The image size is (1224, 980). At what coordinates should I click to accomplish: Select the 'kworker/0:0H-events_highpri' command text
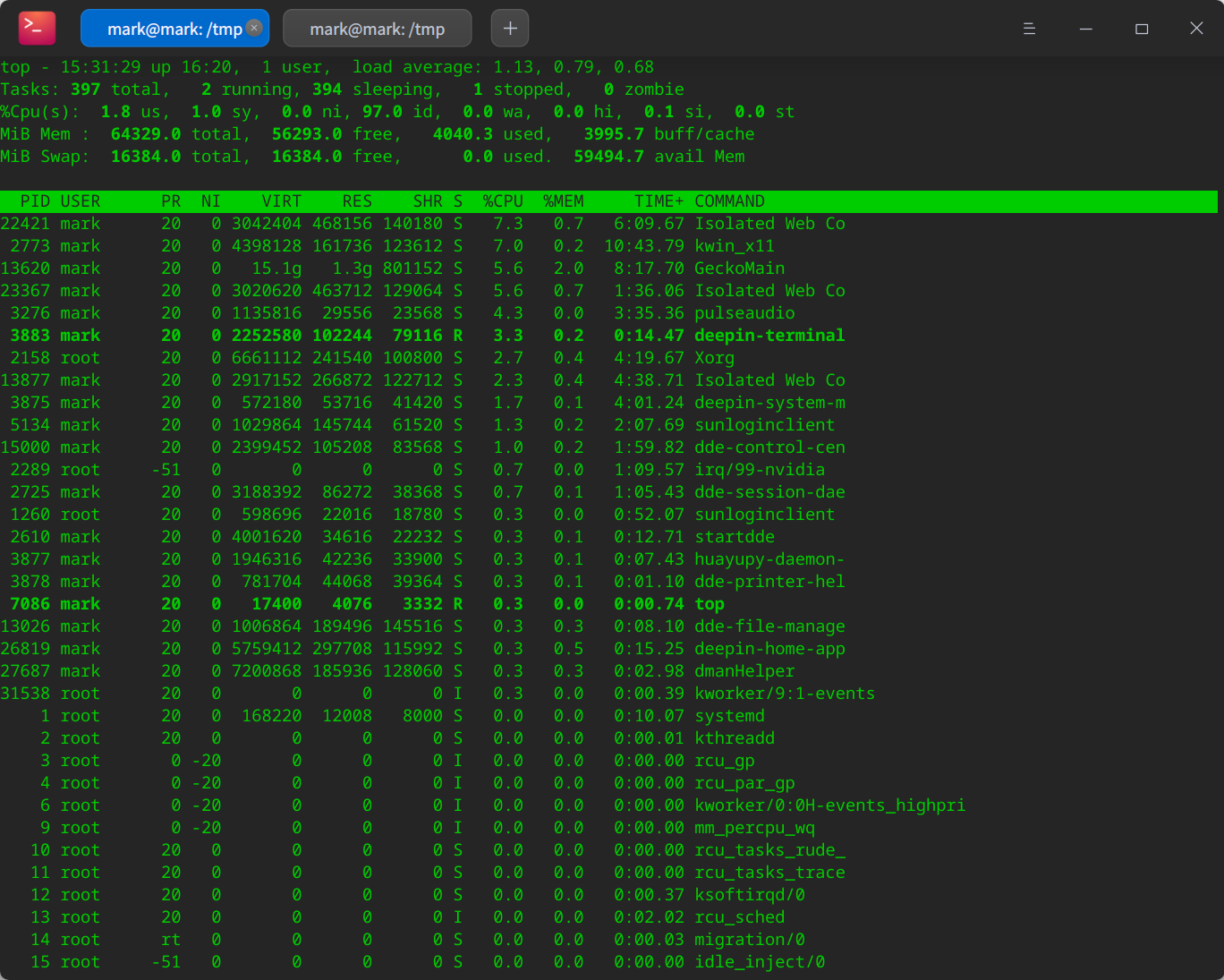[x=830, y=805]
